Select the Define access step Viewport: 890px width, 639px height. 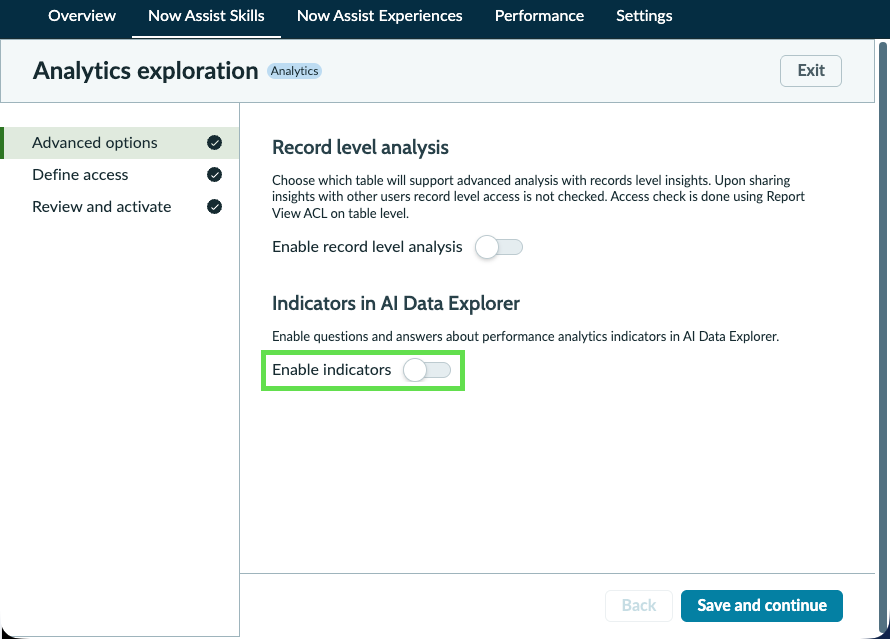pyautogui.click(x=120, y=175)
